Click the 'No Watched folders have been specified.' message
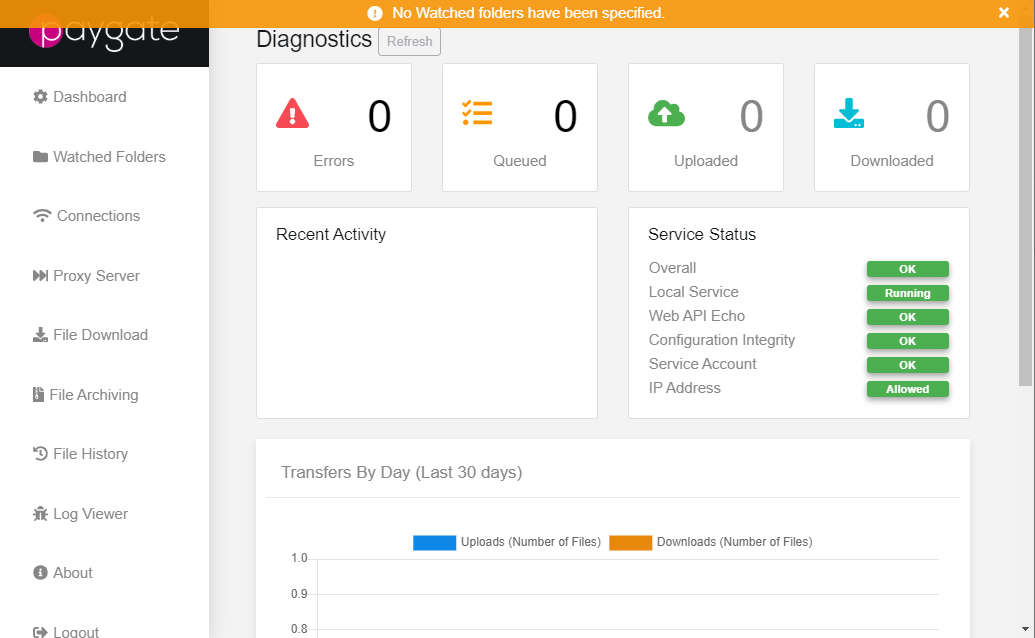The image size is (1035, 638). tap(528, 13)
